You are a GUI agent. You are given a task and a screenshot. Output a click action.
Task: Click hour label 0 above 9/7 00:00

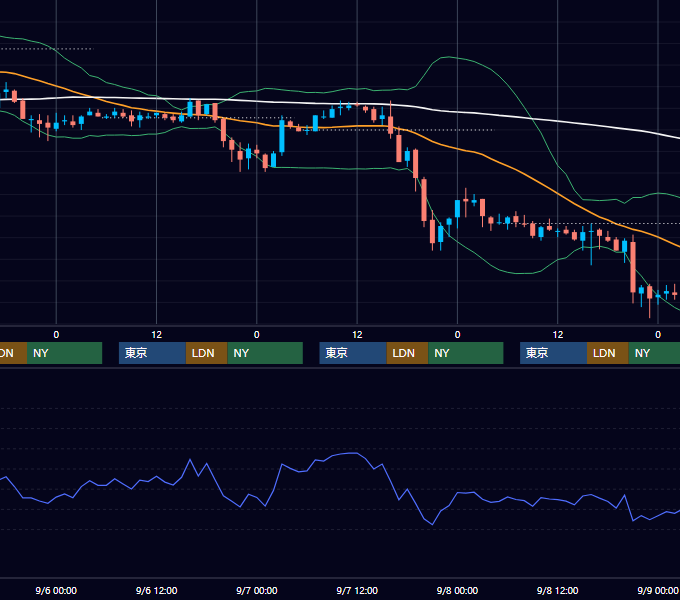tap(257, 335)
